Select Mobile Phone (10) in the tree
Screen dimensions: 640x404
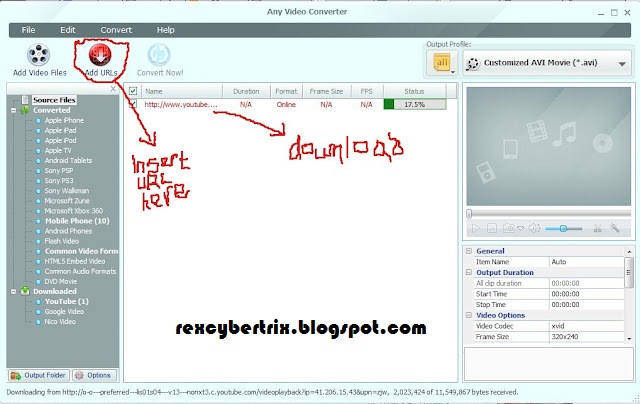(77, 221)
